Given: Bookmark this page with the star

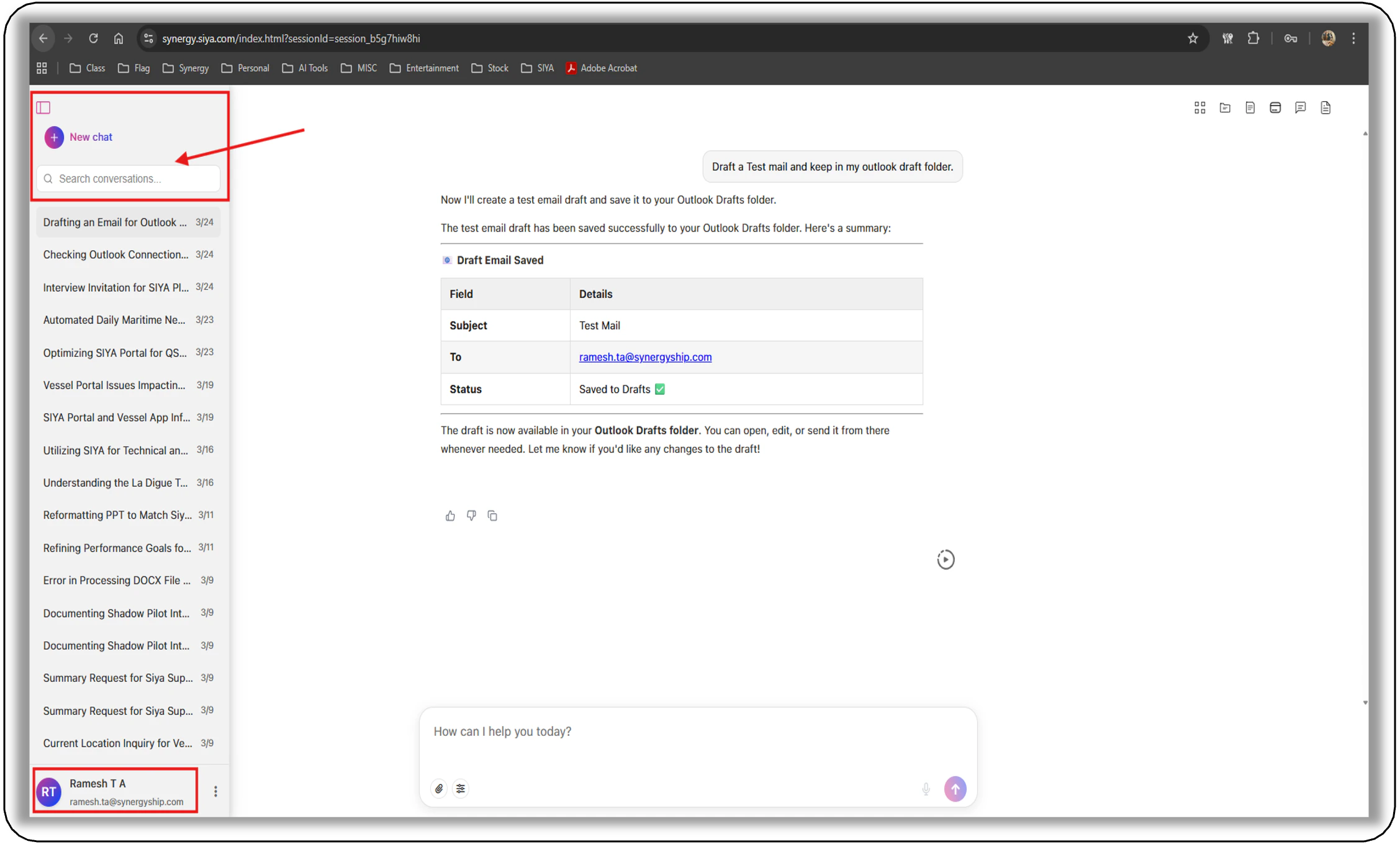Looking at the screenshot, I should 1193,38.
